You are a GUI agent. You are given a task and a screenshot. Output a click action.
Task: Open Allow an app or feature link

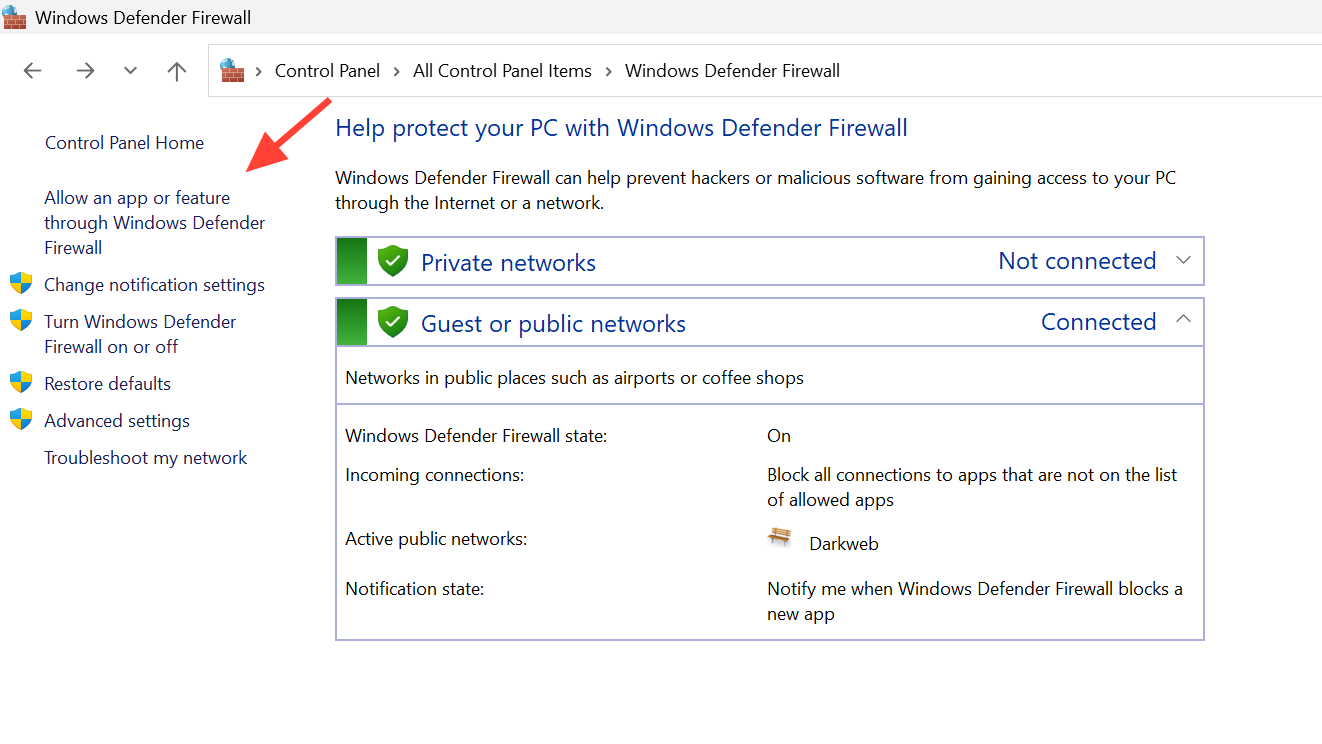155,222
